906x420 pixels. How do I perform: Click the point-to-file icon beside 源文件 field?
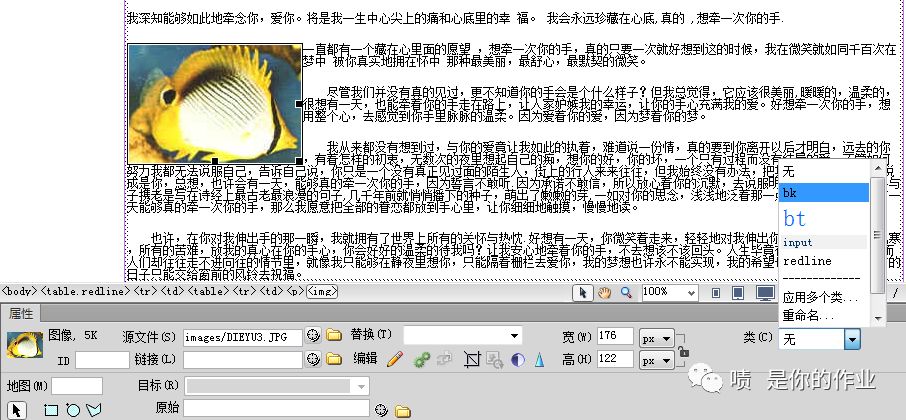tap(313, 336)
